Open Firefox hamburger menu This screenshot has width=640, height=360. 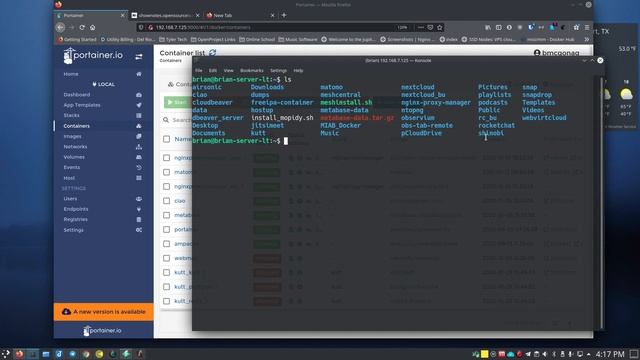point(587,27)
